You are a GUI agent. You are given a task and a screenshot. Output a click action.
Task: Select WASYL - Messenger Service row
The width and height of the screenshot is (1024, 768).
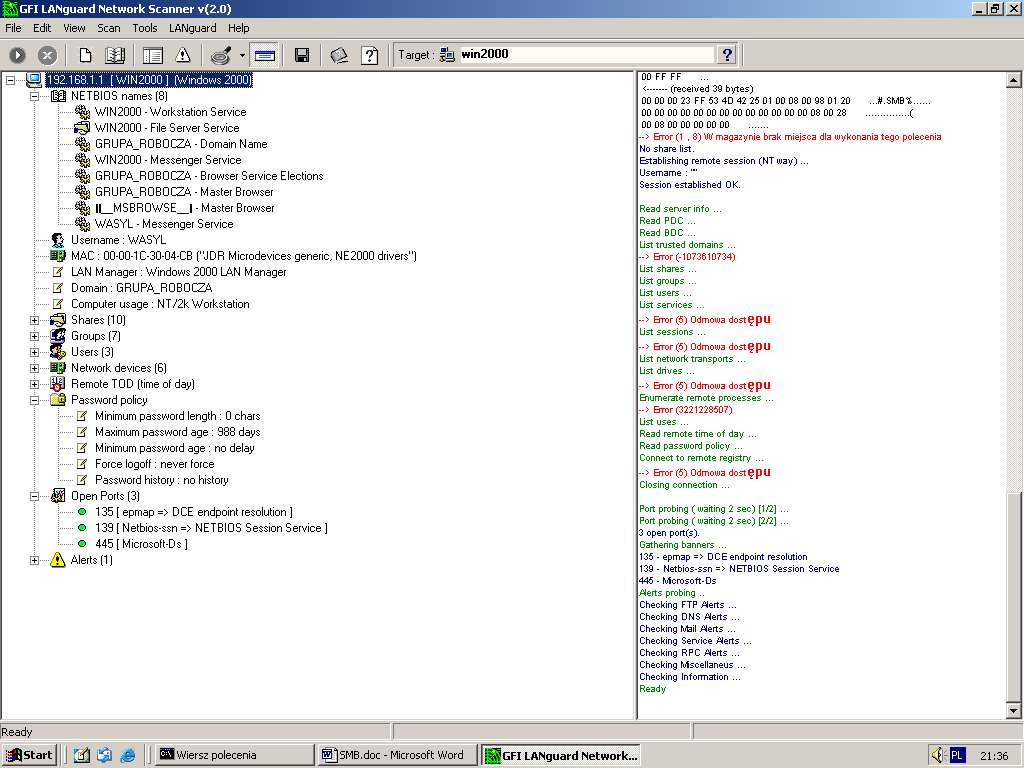164,224
